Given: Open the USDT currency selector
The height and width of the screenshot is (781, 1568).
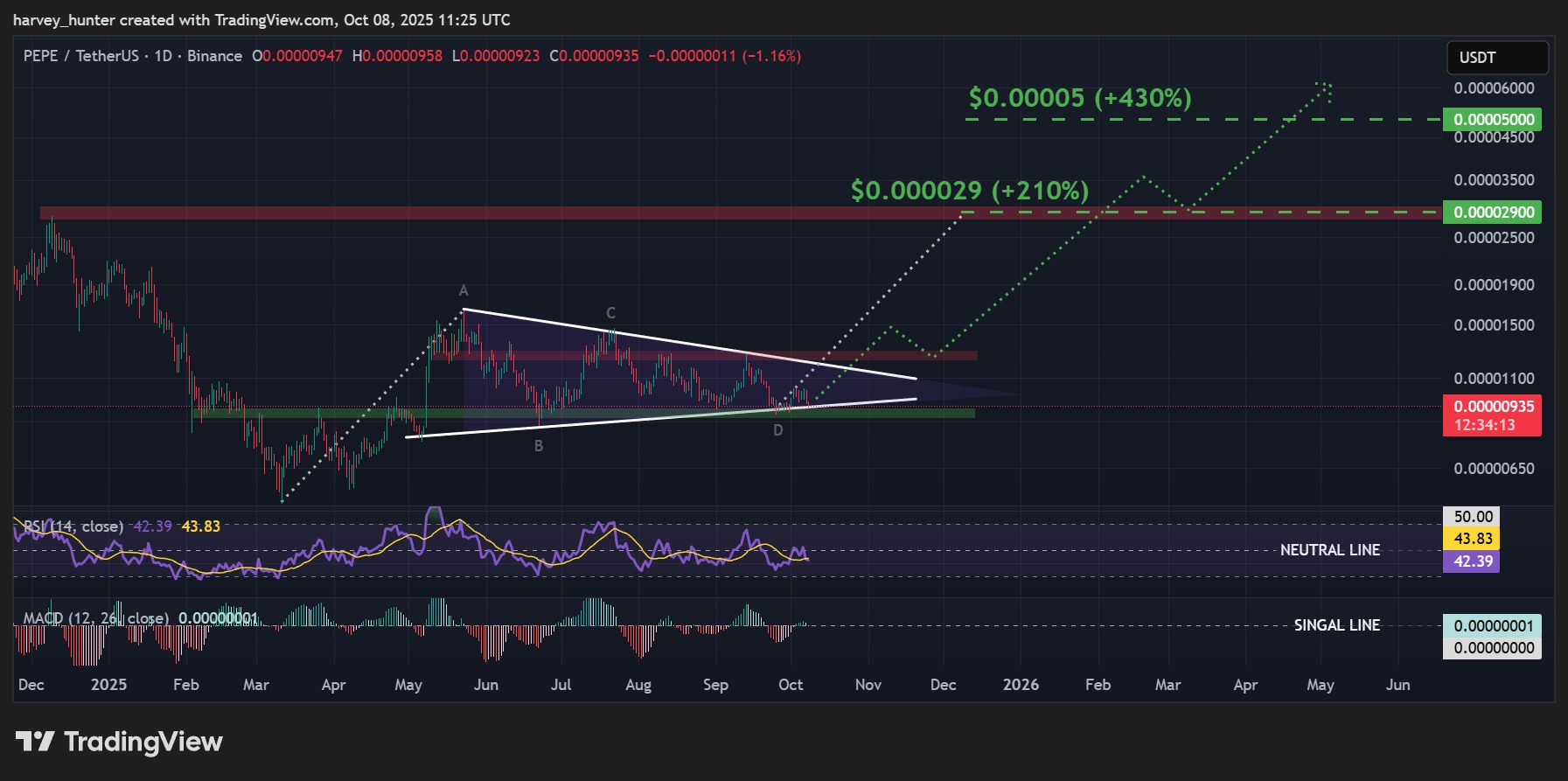Looking at the screenshot, I should [1496, 58].
